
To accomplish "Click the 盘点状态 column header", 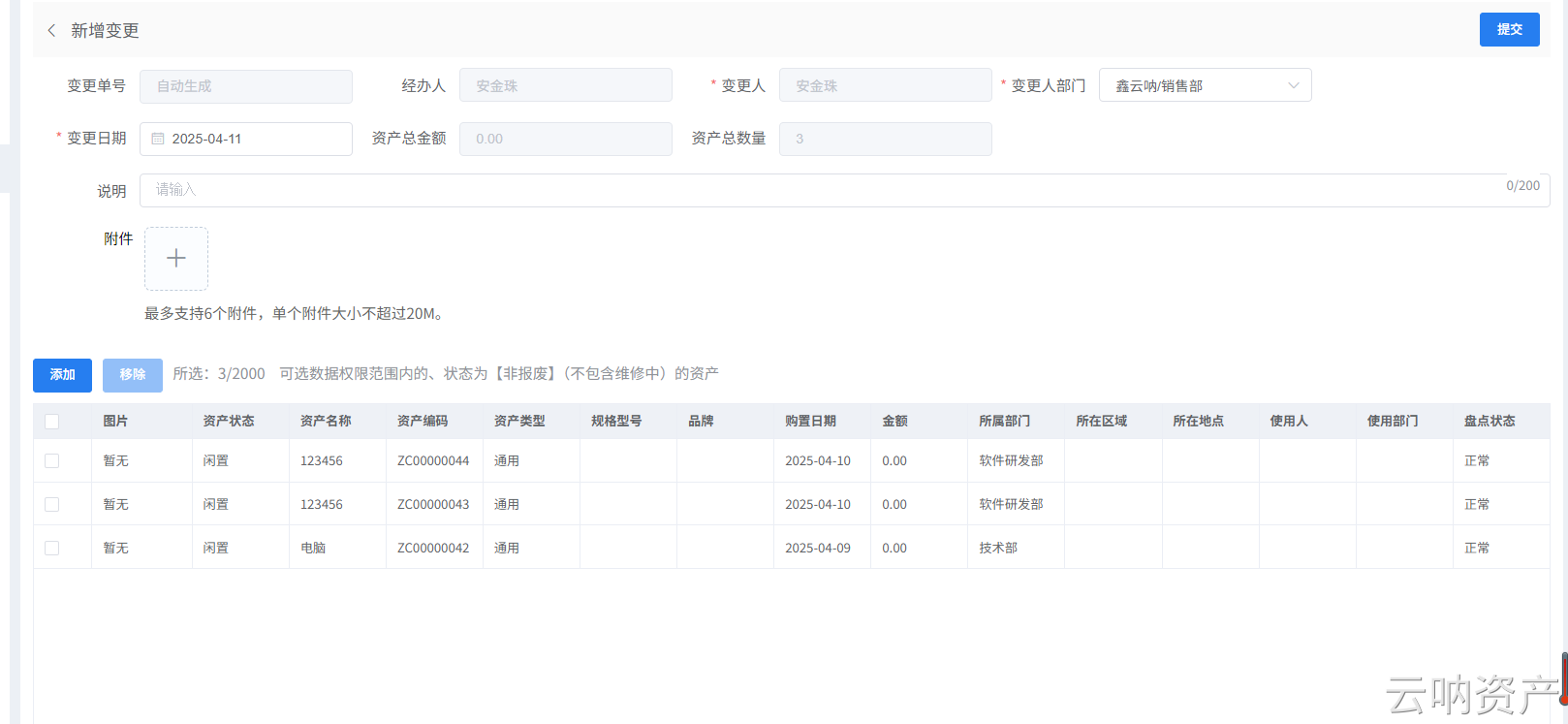I will (1490, 422).
